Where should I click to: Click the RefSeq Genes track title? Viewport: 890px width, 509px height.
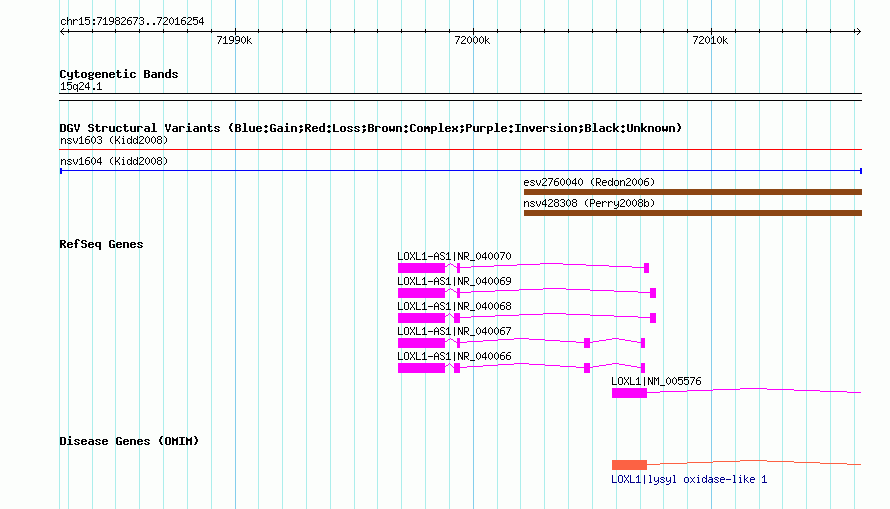101,244
